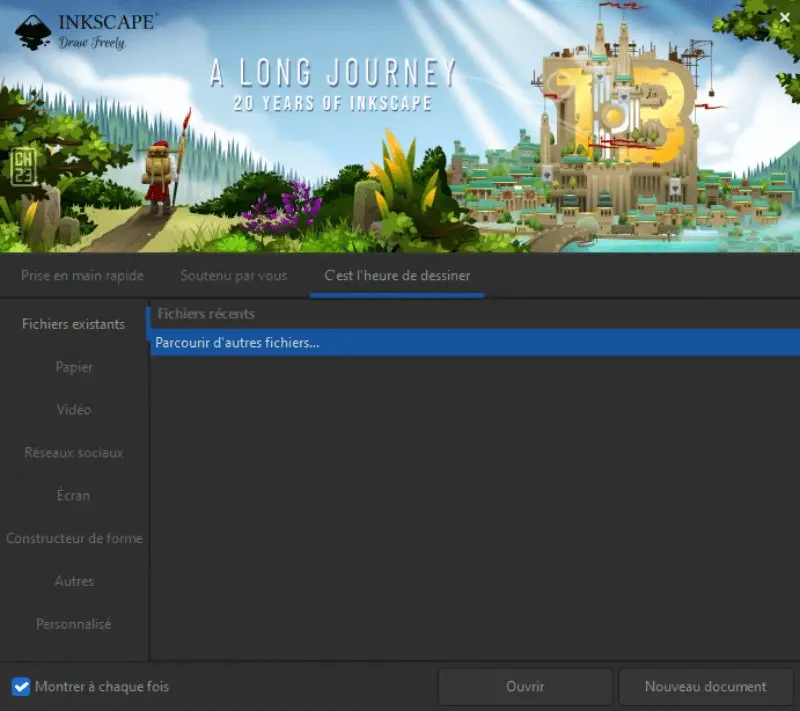This screenshot has height=711, width=800.
Task: Select the Autres template category
Action: (74, 581)
